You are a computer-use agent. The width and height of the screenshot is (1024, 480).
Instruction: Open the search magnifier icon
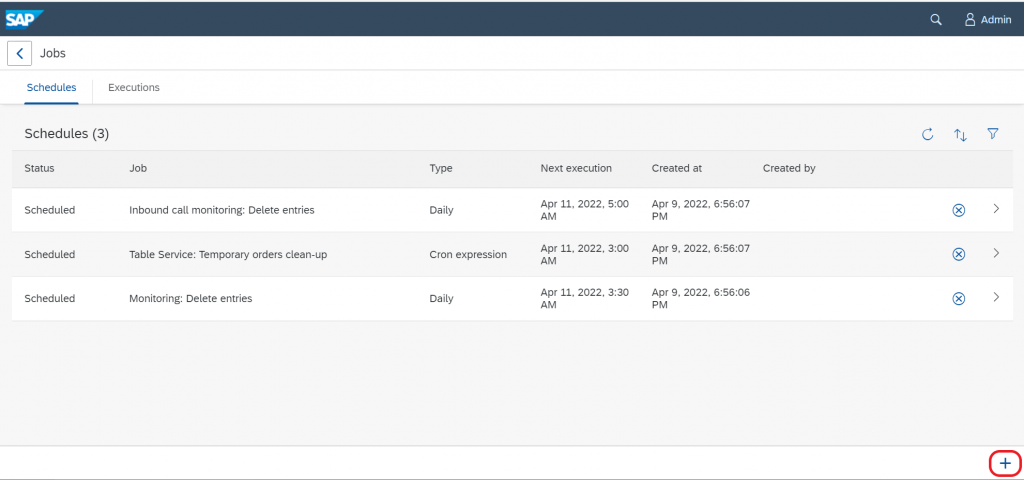[x=936, y=20]
